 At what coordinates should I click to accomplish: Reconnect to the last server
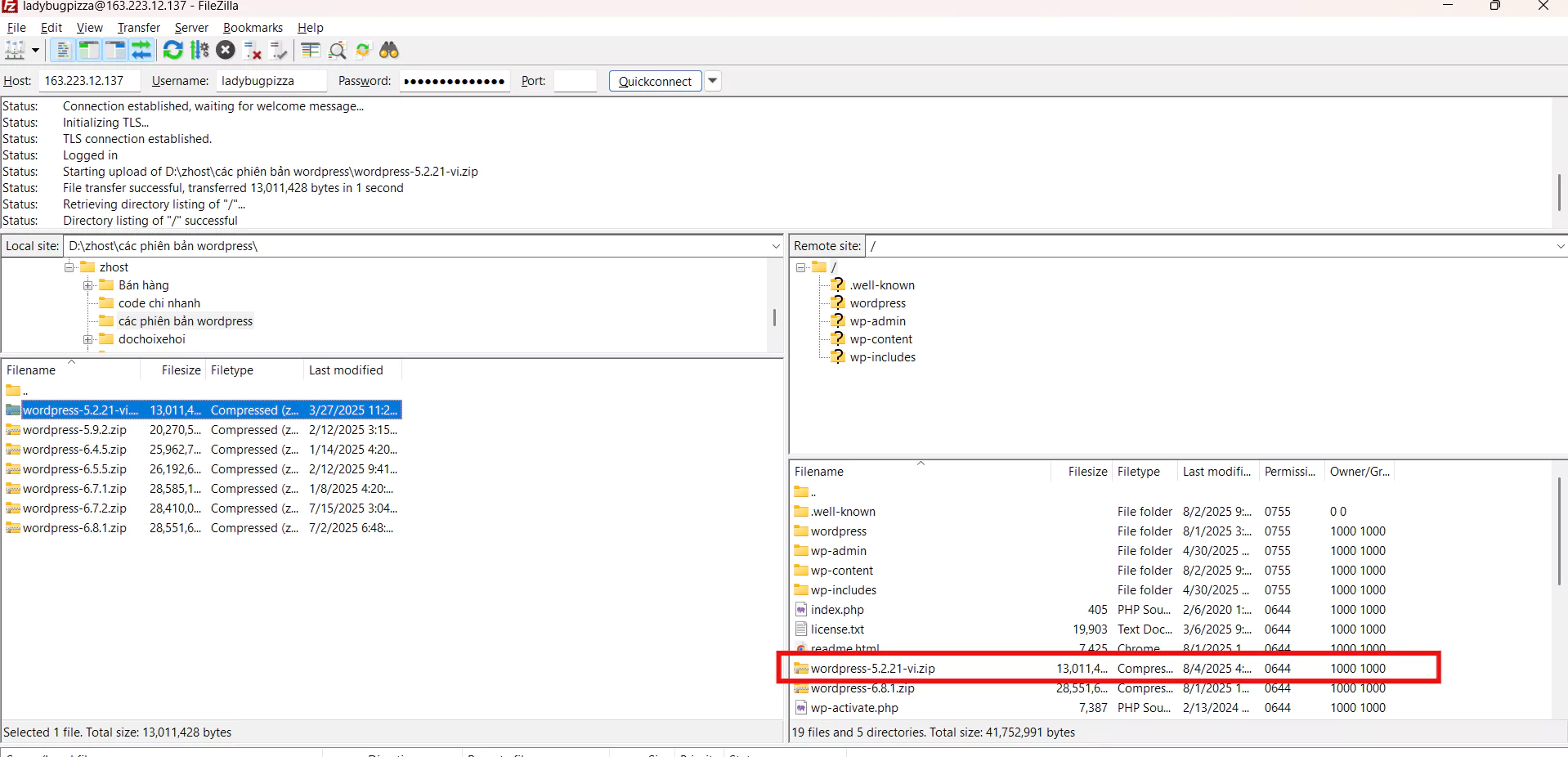pos(279,51)
